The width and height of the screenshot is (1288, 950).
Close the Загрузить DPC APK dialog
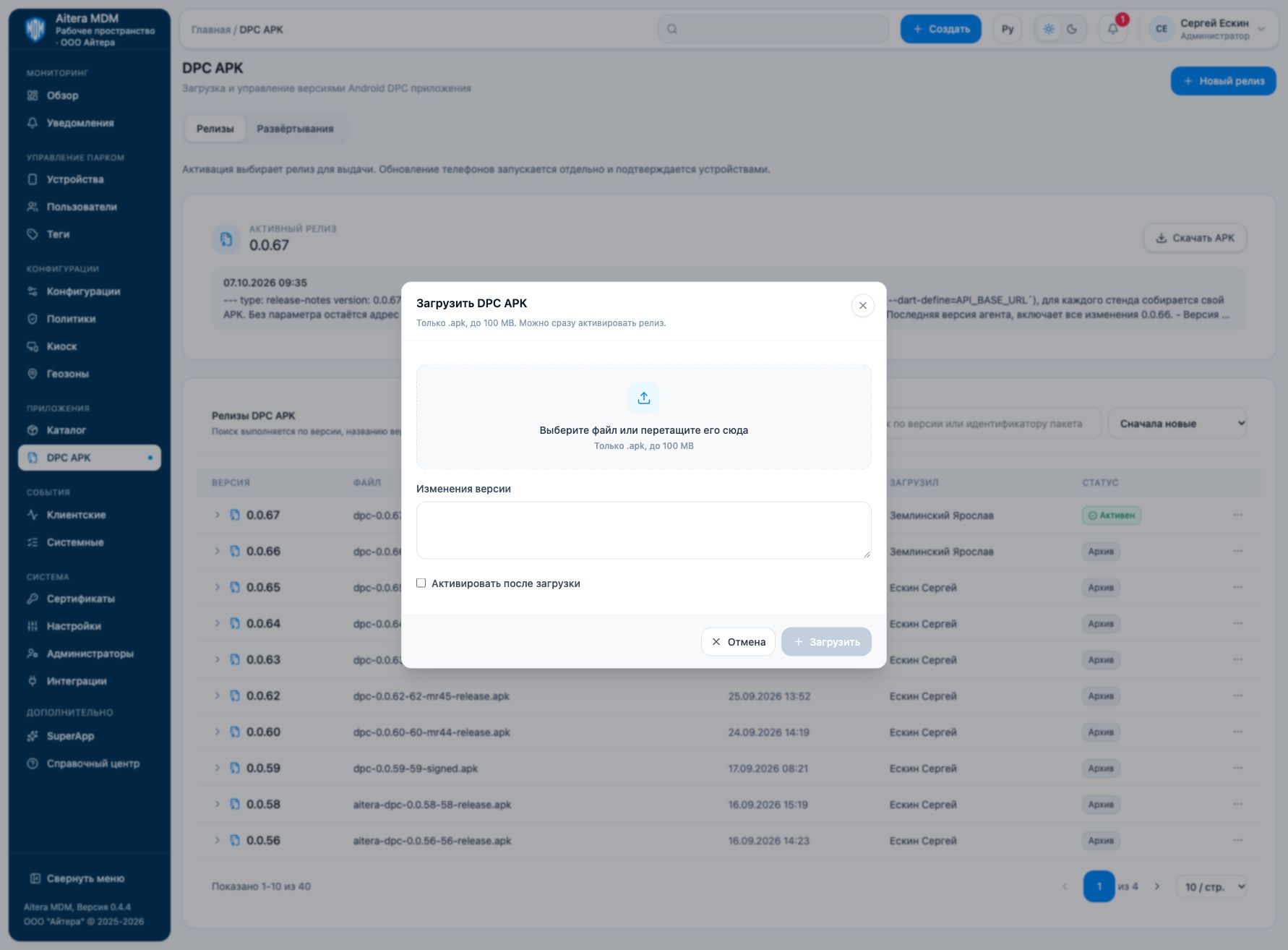pos(862,305)
